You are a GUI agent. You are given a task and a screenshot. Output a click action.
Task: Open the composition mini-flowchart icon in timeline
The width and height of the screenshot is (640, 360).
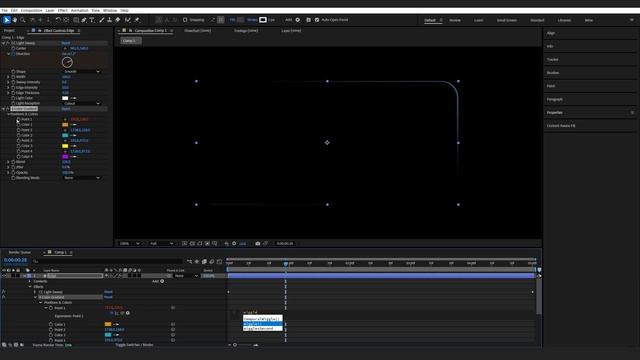click(189, 262)
